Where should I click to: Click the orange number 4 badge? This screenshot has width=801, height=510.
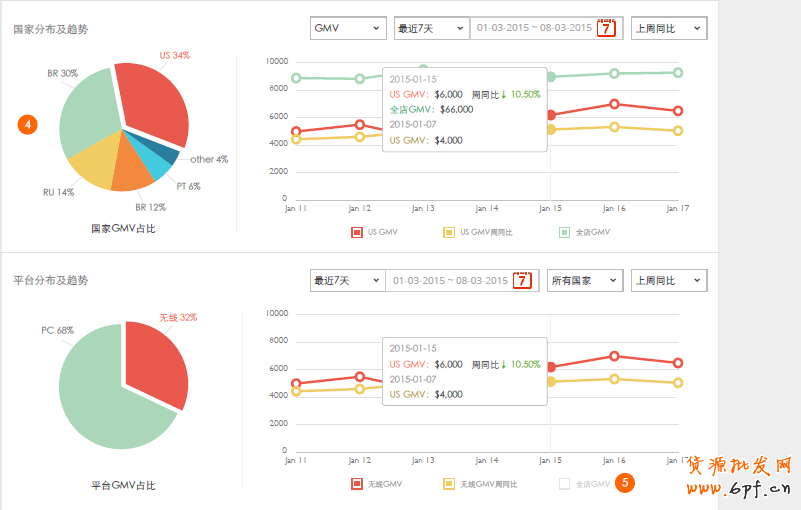pyautogui.click(x=28, y=125)
